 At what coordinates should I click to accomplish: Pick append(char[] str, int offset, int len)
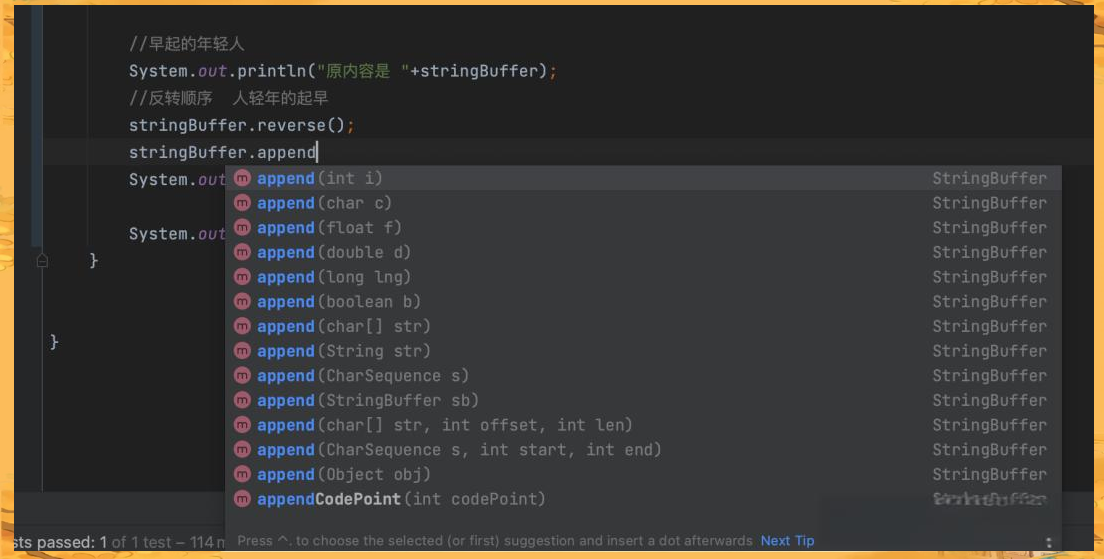pos(643,425)
